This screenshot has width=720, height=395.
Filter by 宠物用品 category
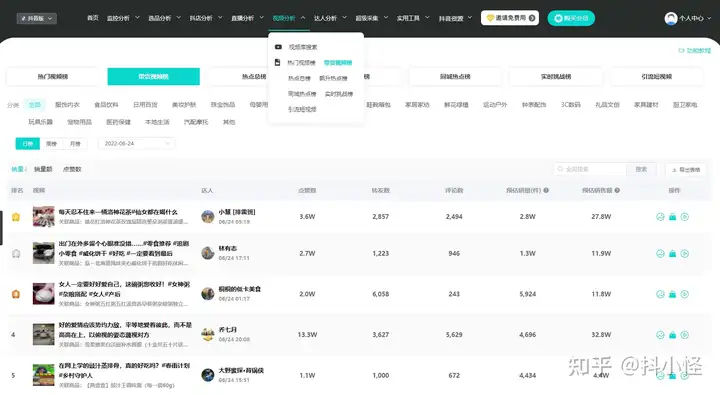79,122
